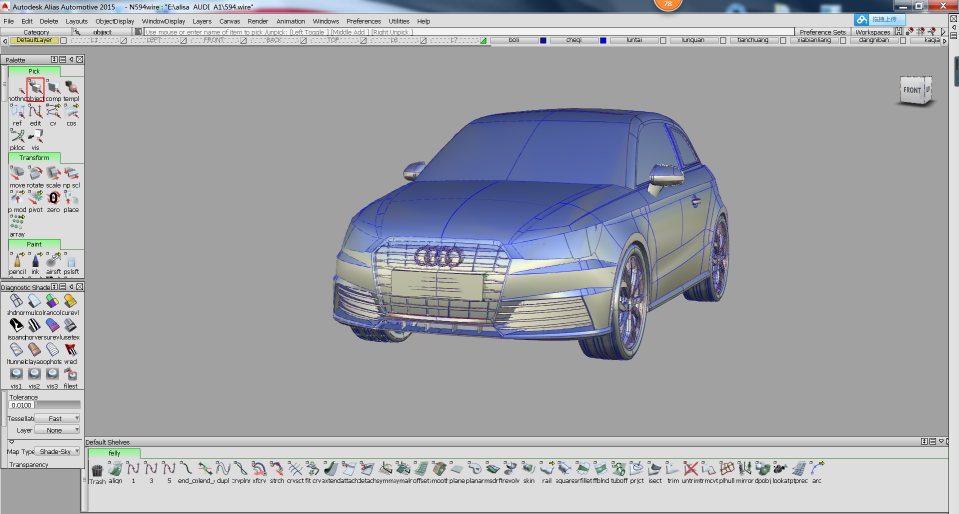959x514 pixels.
Task: Select the align tool on shelf
Action: (x=115, y=469)
